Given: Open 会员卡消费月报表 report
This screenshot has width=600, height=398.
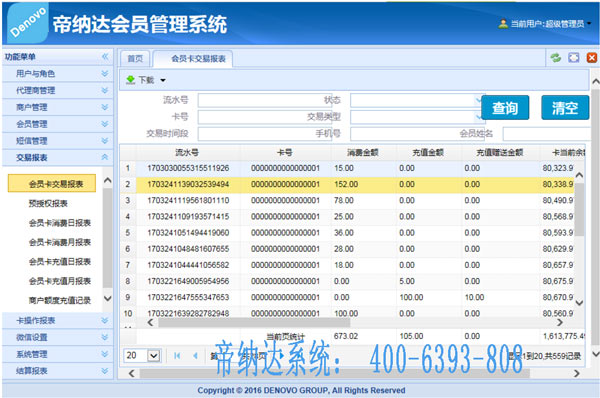Looking at the screenshot, I should coord(60,242).
